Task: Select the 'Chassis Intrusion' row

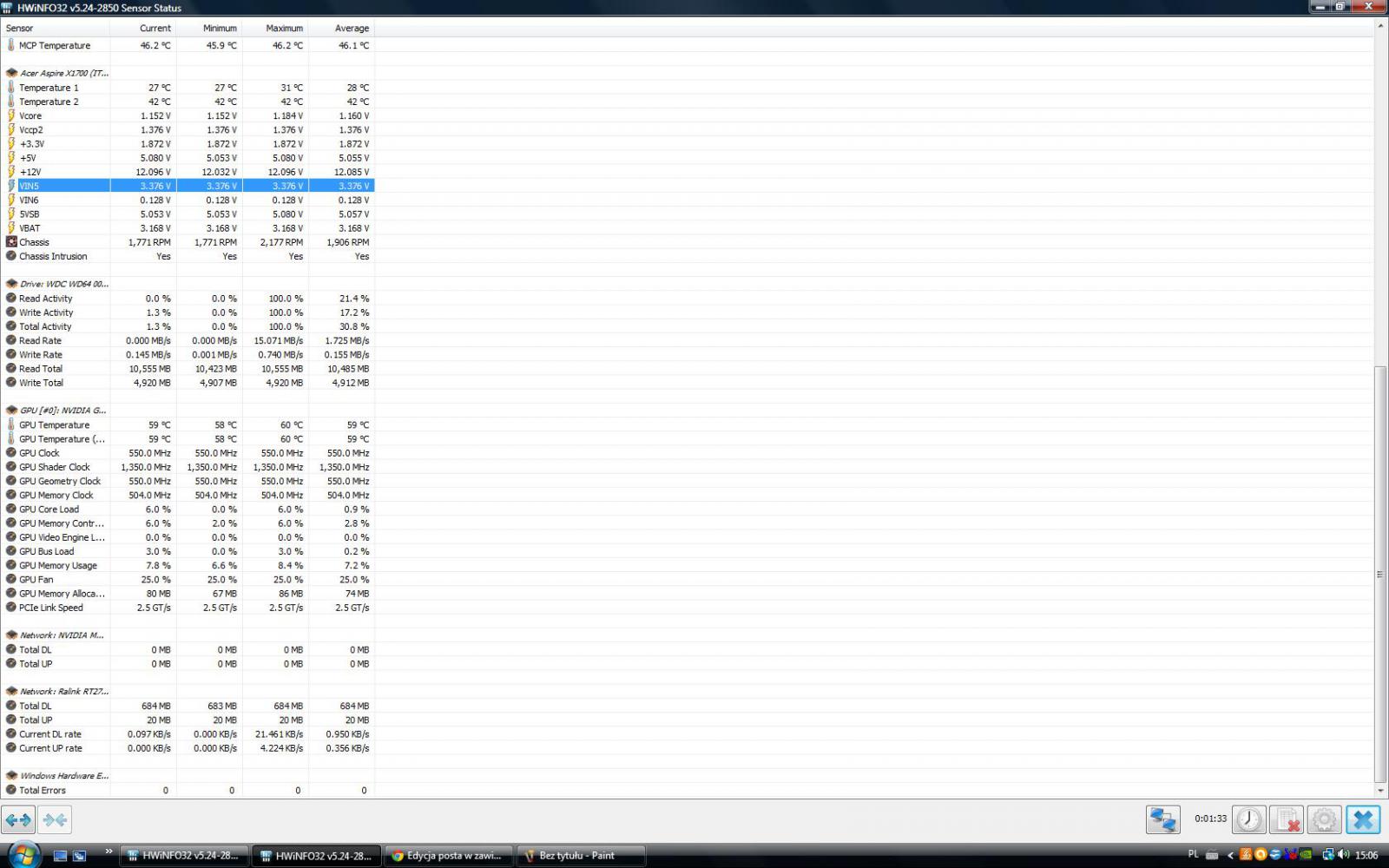Action: pyautogui.click(x=188, y=256)
